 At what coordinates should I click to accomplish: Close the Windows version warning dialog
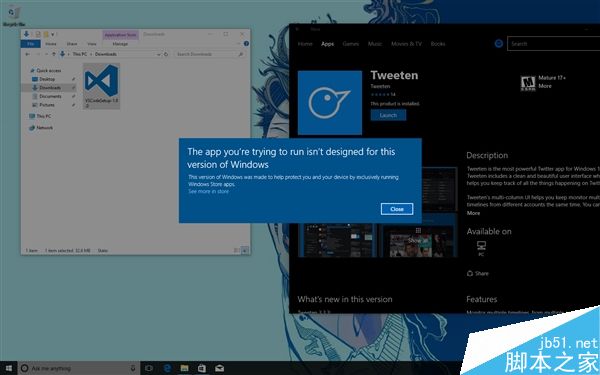[397, 209]
